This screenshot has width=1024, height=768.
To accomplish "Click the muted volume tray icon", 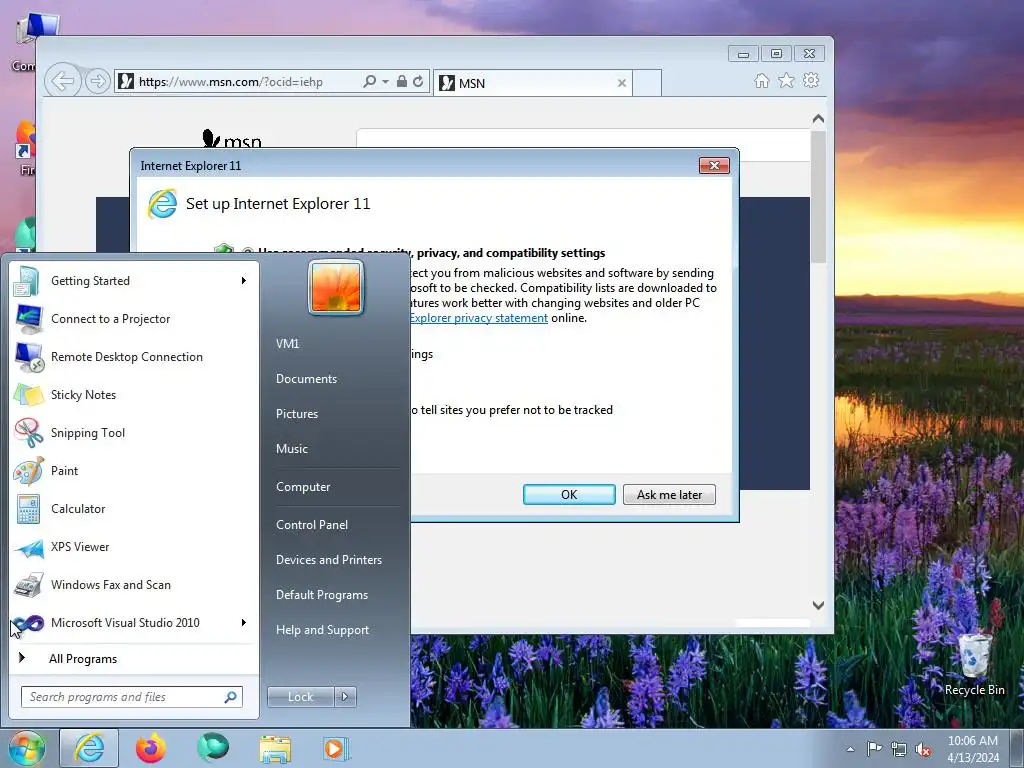I will 923,750.
